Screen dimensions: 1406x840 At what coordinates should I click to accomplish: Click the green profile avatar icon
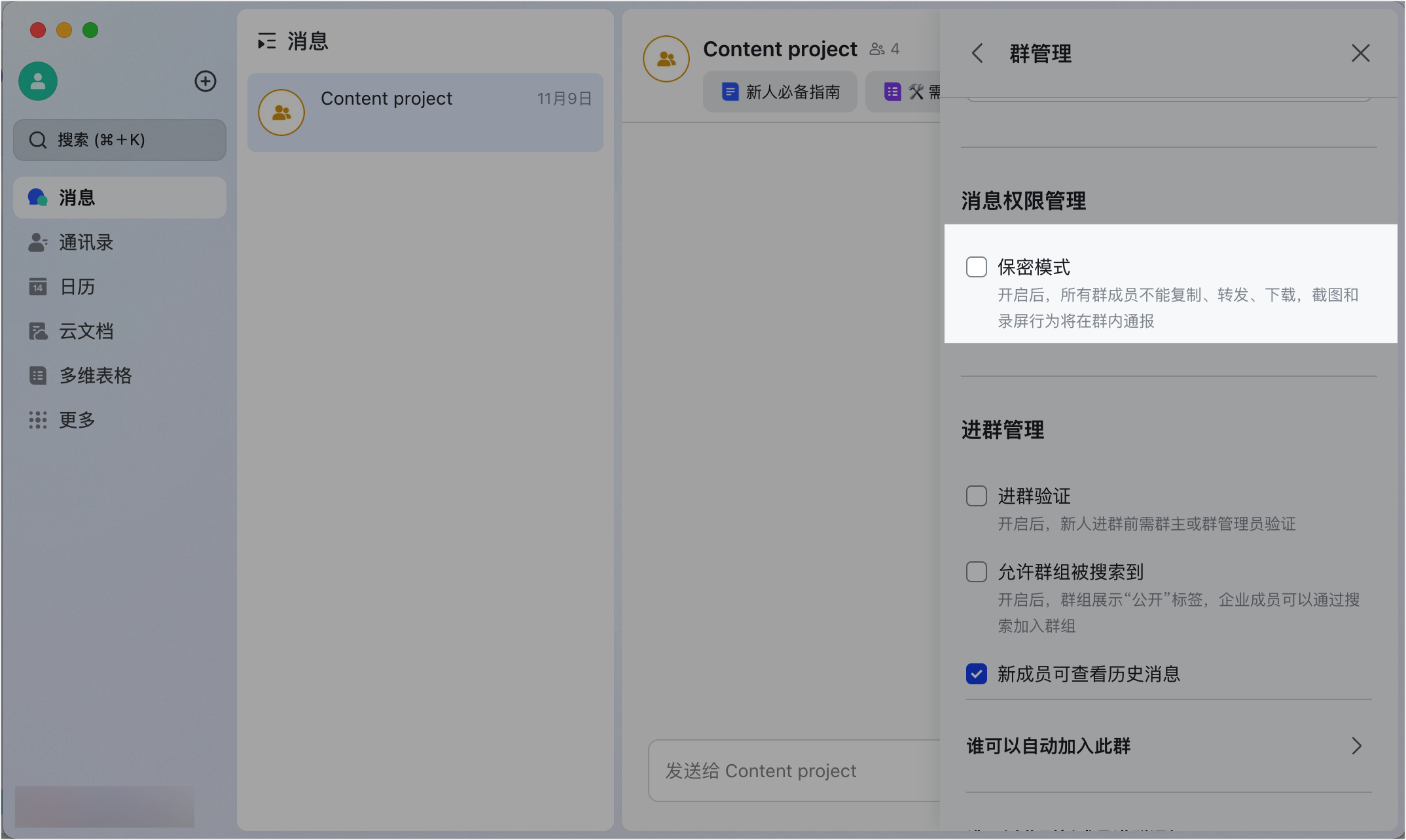click(38, 81)
